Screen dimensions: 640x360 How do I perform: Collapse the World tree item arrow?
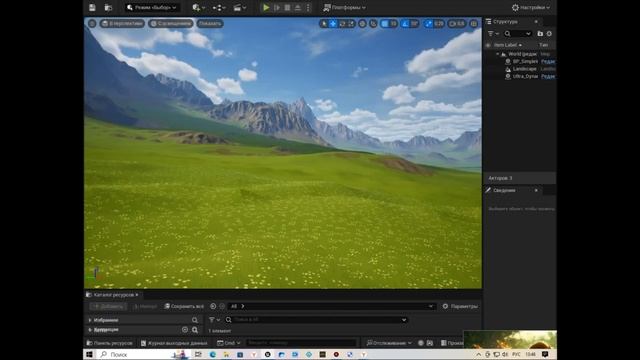point(498,54)
